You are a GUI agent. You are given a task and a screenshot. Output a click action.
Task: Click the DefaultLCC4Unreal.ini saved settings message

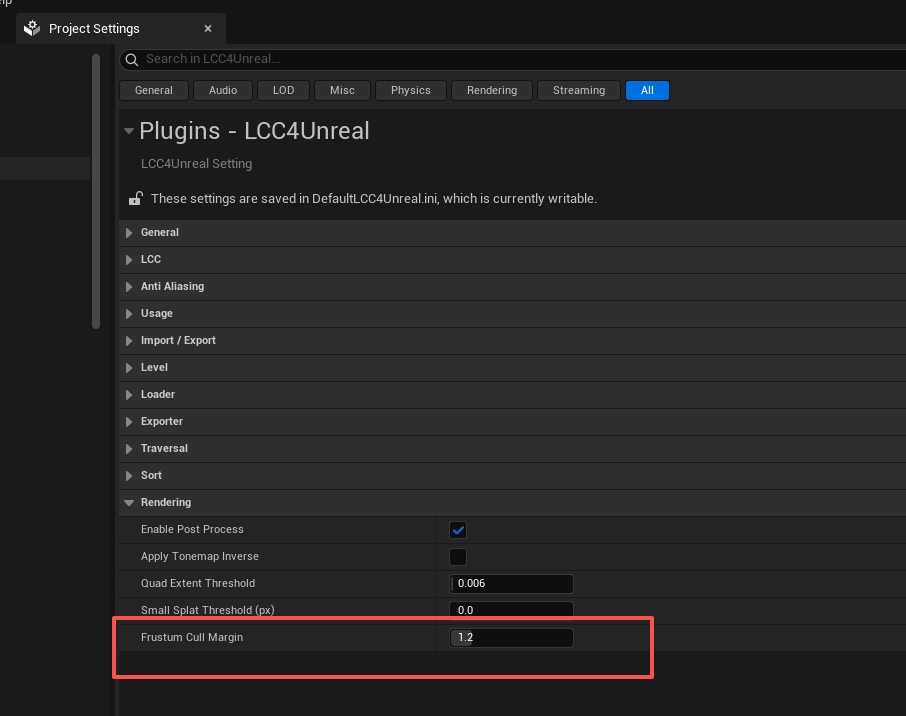tap(373, 199)
